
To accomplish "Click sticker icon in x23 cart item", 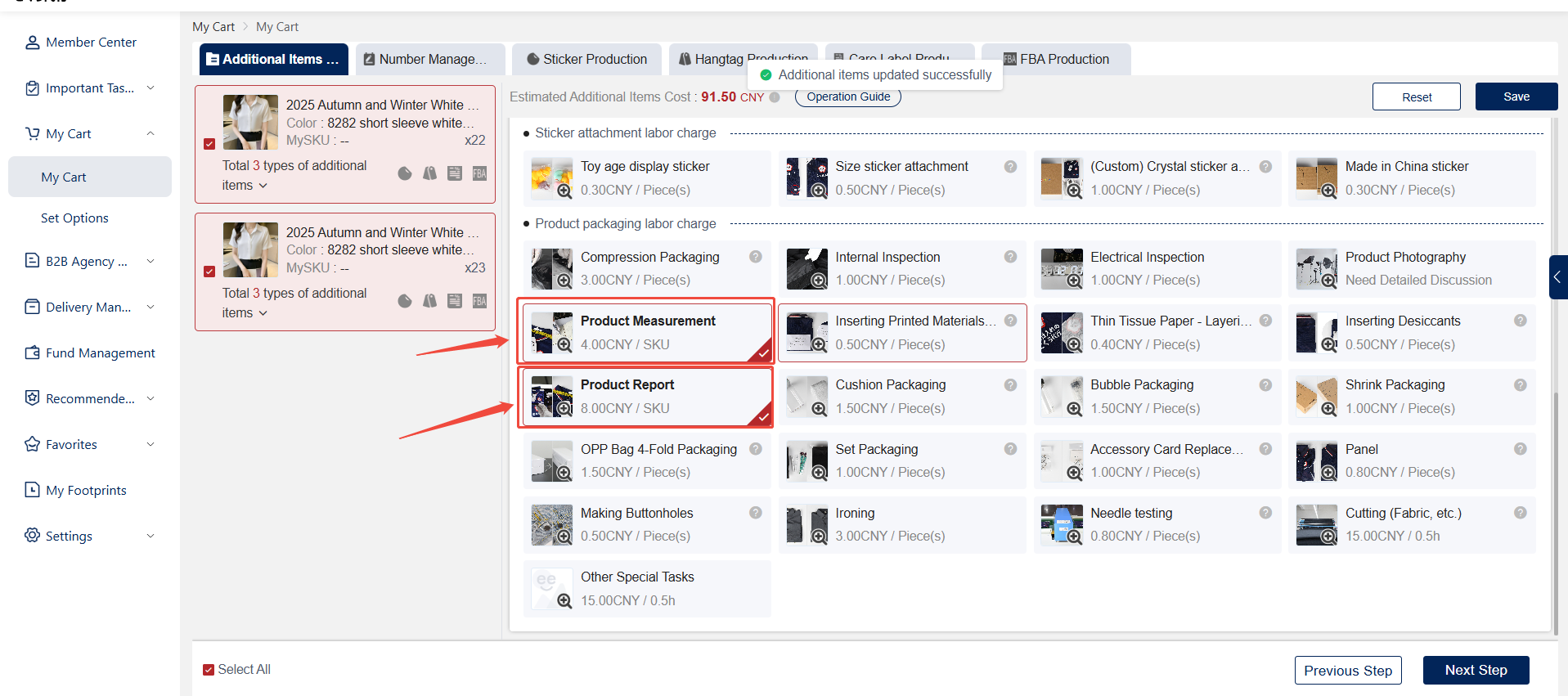I will click(405, 301).
